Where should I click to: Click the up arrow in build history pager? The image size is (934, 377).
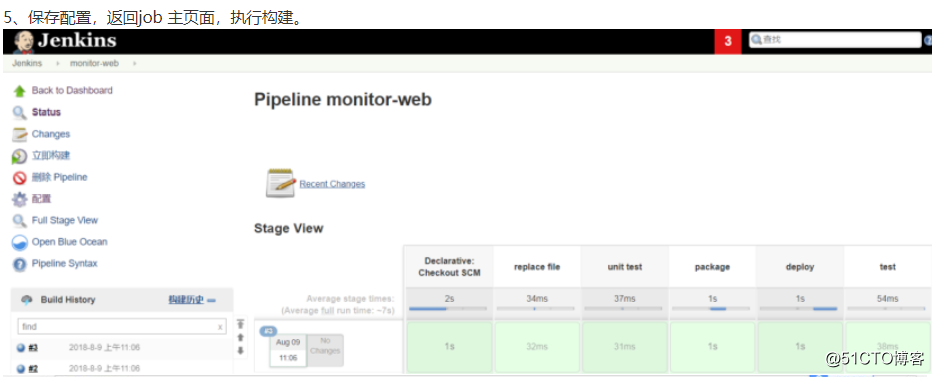pos(241,337)
